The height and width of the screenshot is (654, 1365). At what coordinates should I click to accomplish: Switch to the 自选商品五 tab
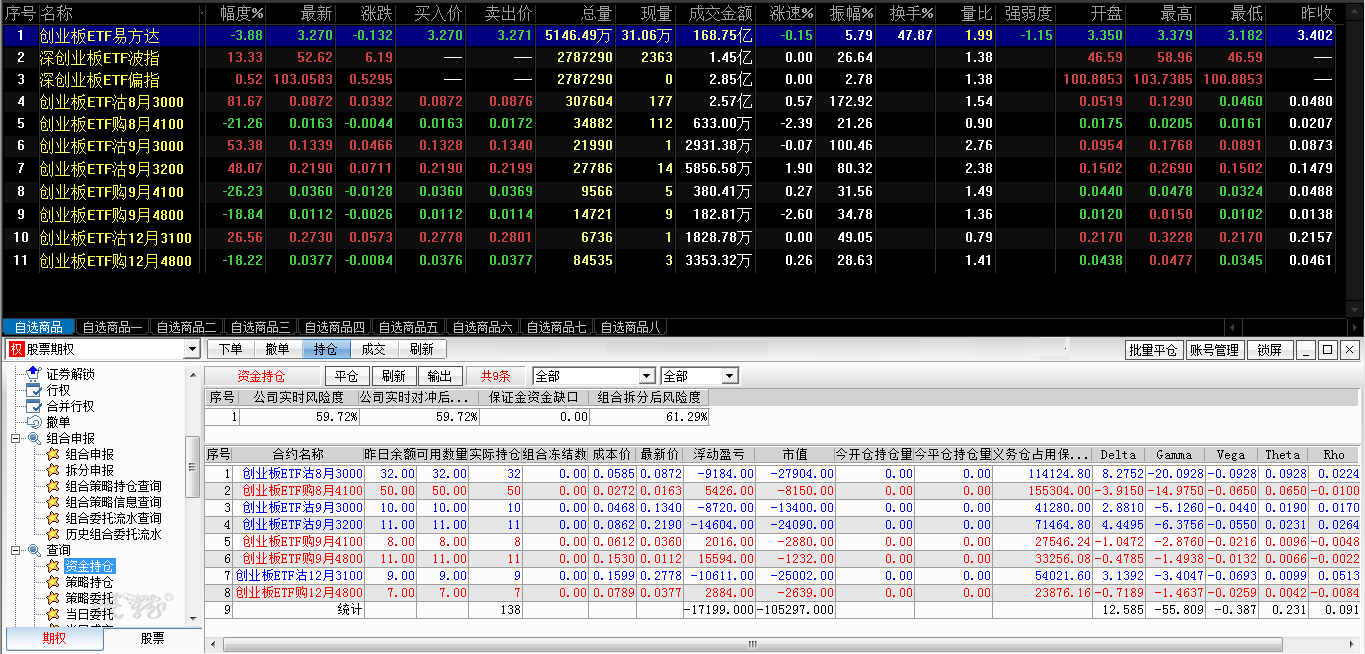pos(408,327)
